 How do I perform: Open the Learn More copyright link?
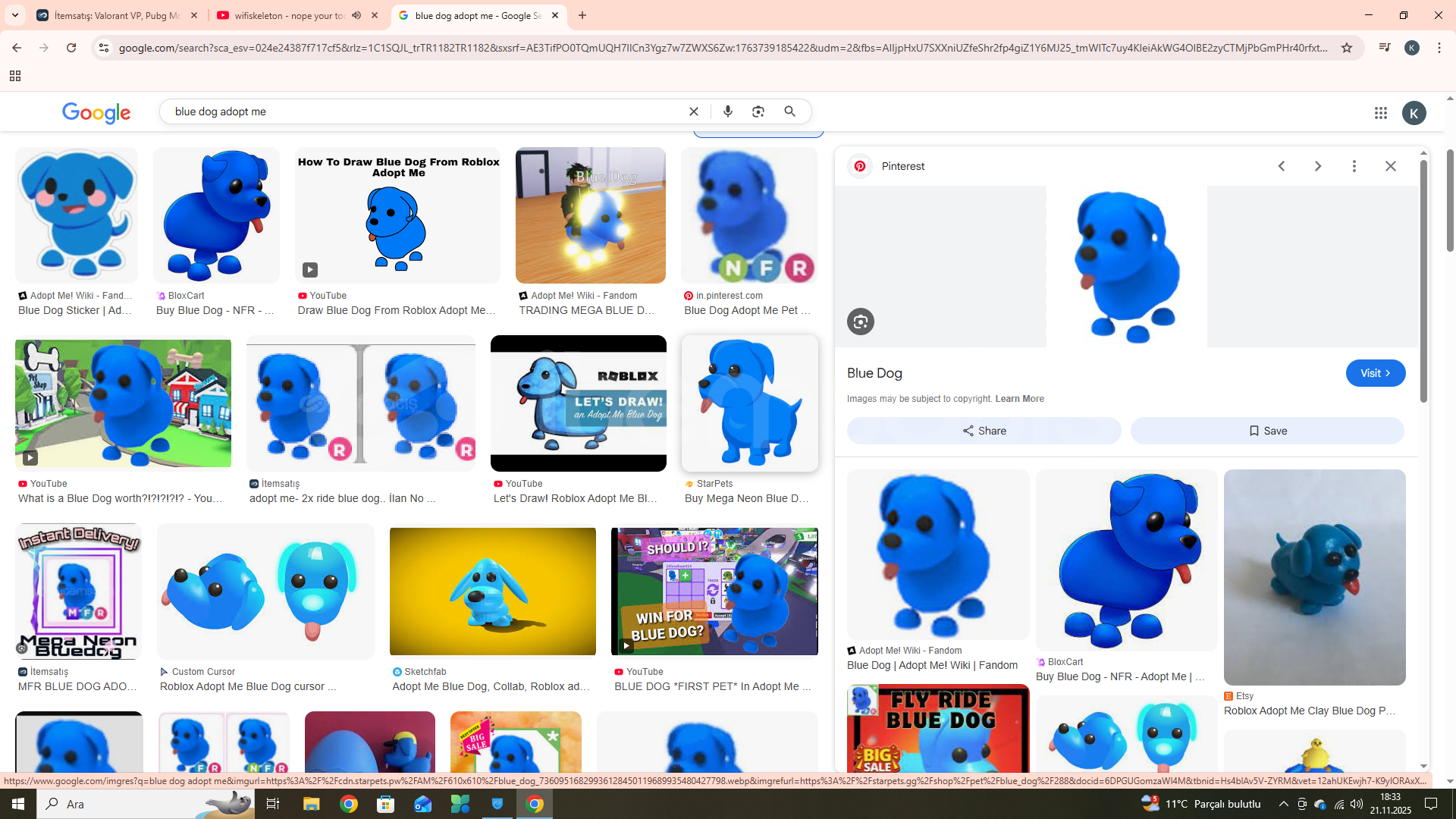1019,399
